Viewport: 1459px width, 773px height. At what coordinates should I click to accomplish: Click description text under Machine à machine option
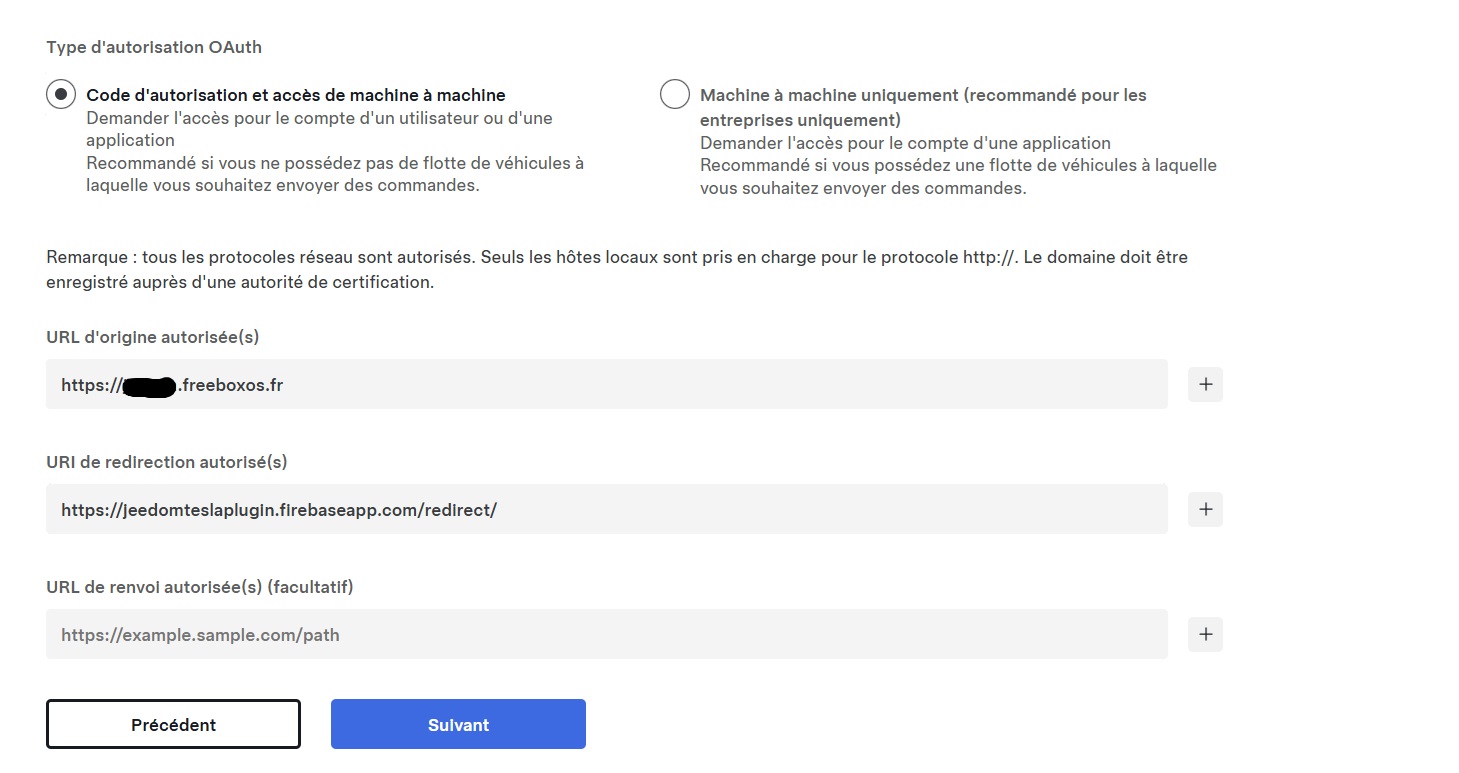pos(958,165)
